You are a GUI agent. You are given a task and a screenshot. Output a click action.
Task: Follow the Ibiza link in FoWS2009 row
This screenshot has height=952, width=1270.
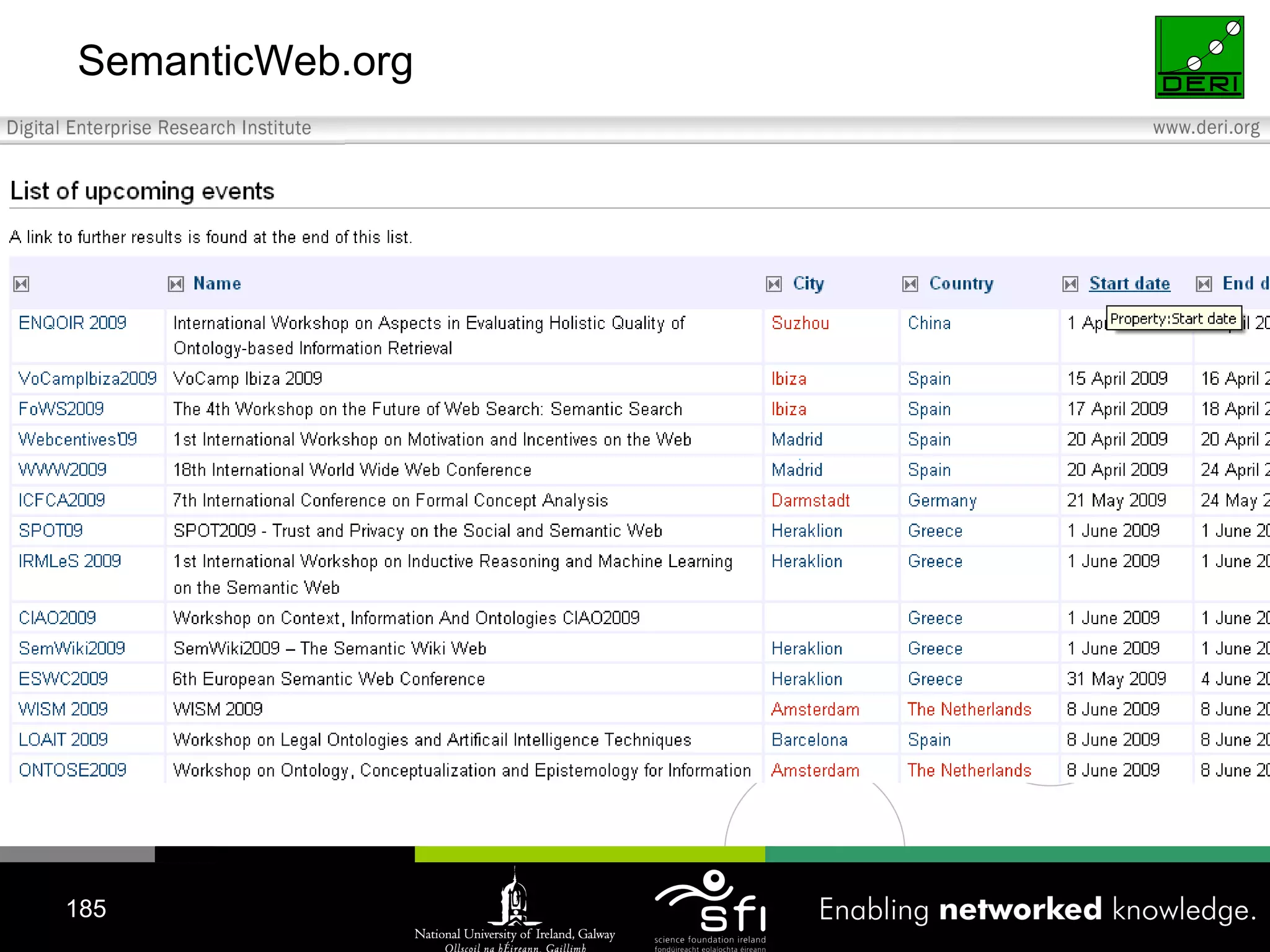pyautogui.click(x=789, y=409)
